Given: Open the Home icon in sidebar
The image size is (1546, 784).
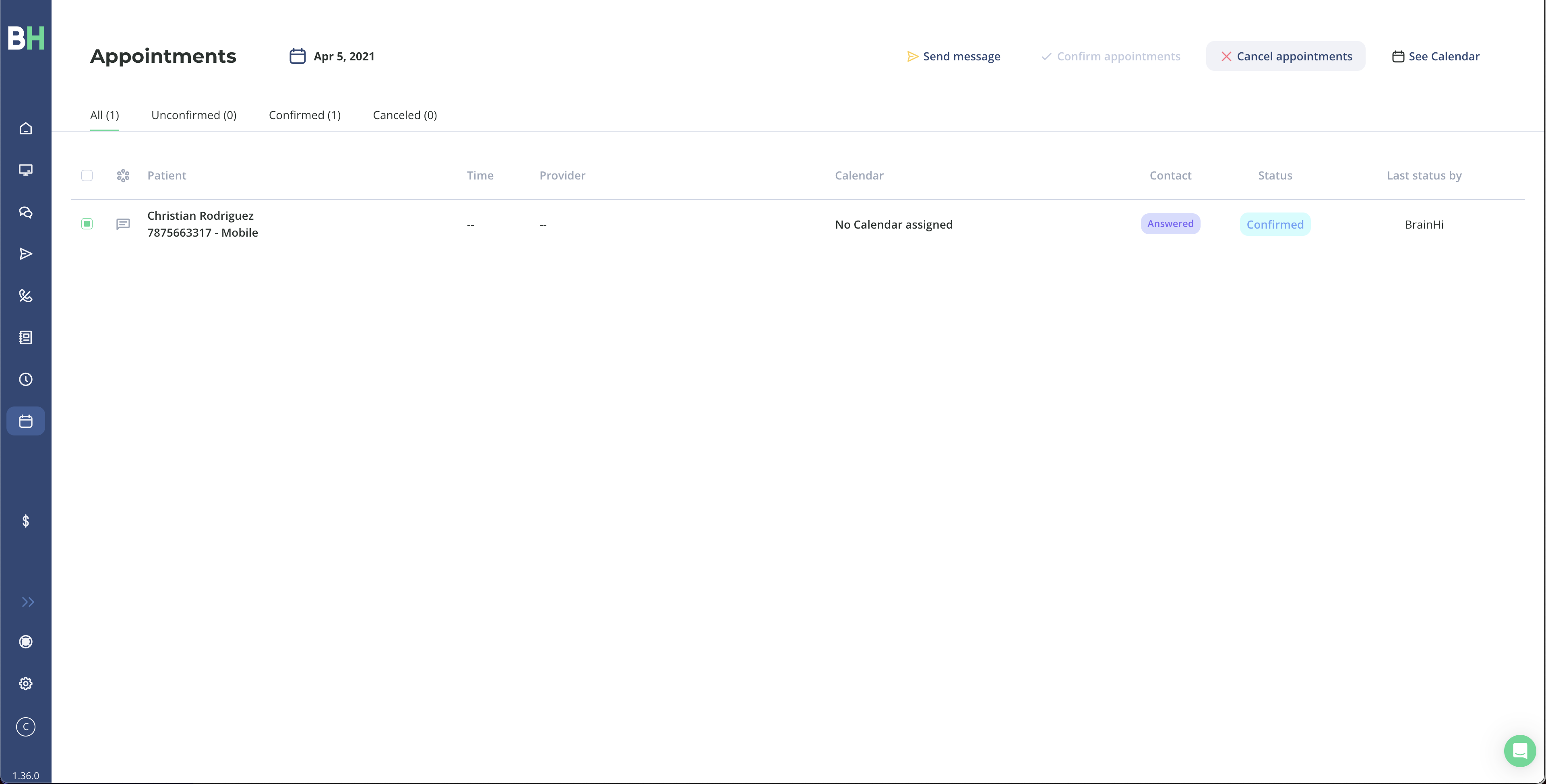Looking at the screenshot, I should point(25,128).
